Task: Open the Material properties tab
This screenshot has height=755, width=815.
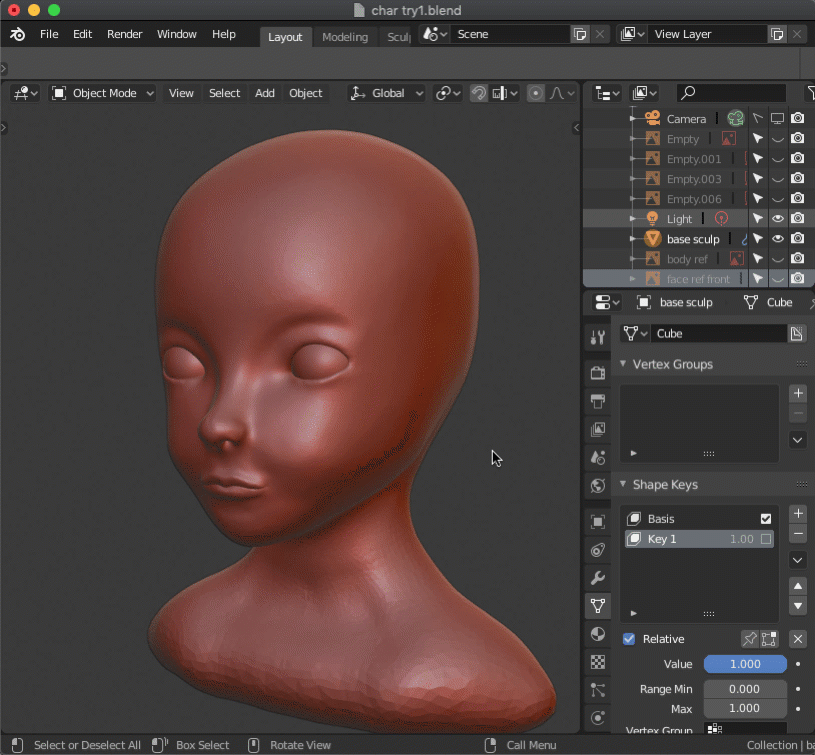Action: point(598,634)
